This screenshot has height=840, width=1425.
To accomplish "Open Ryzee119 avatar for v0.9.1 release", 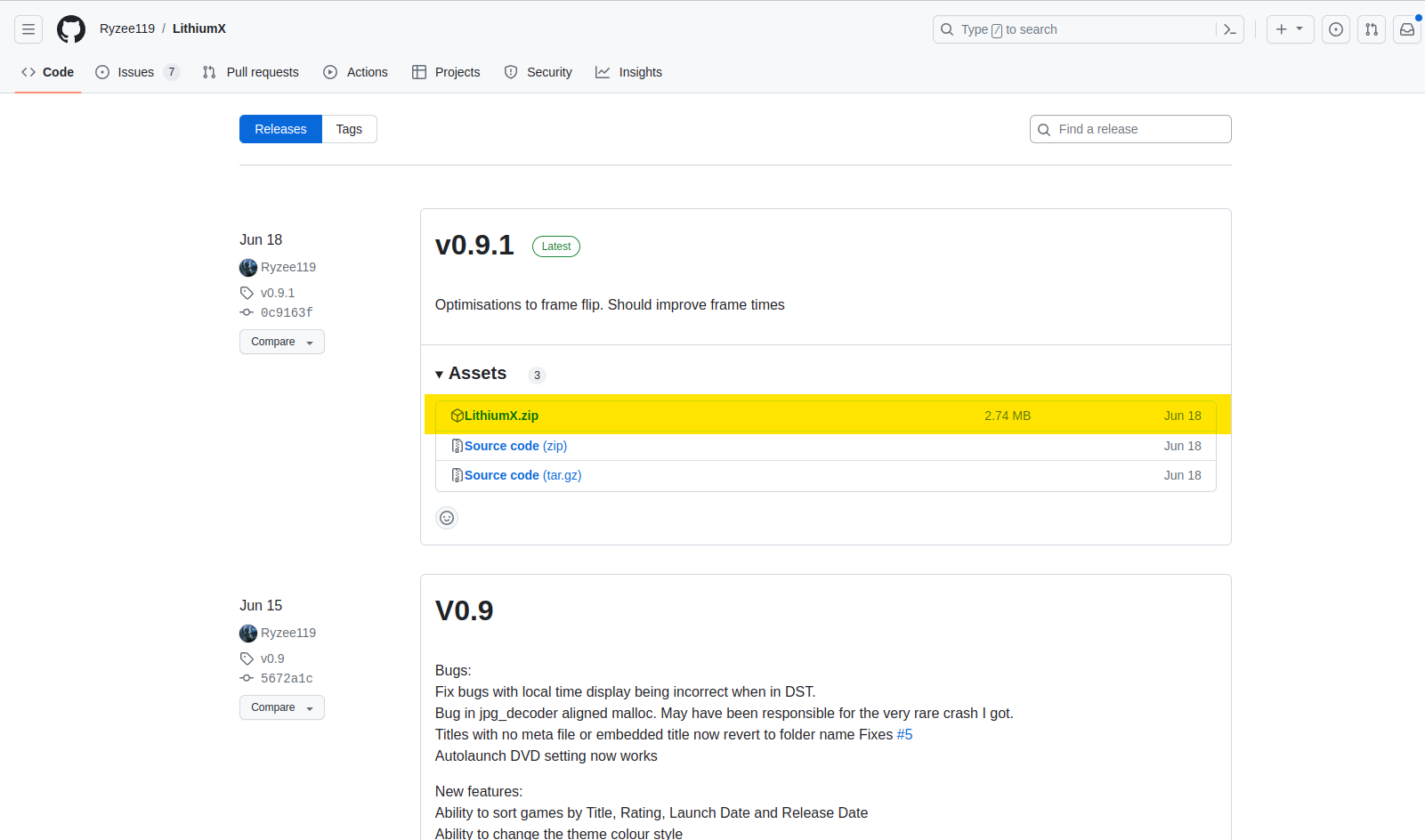I will [248, 268].
